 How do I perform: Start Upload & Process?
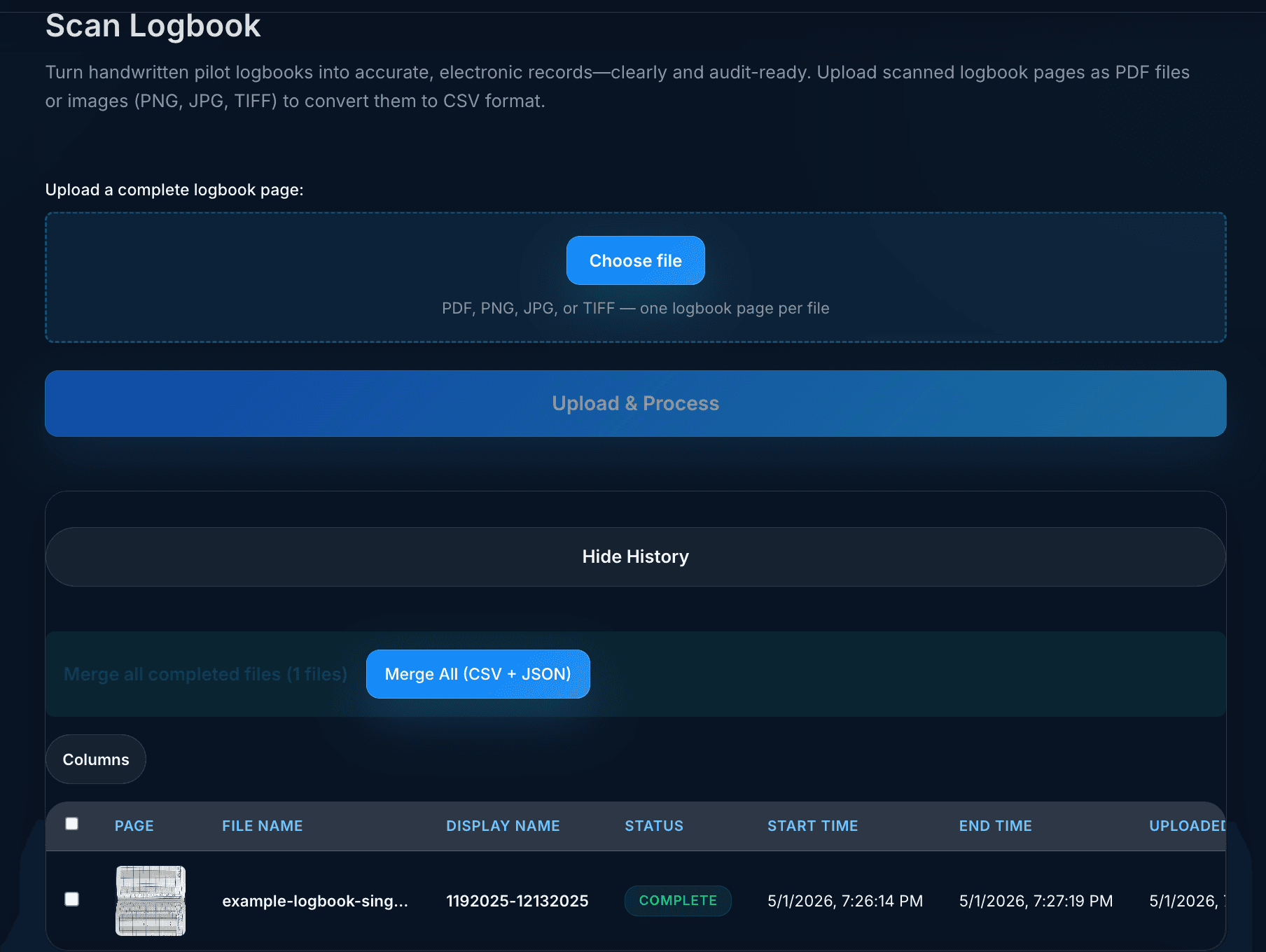click(635, 403)
